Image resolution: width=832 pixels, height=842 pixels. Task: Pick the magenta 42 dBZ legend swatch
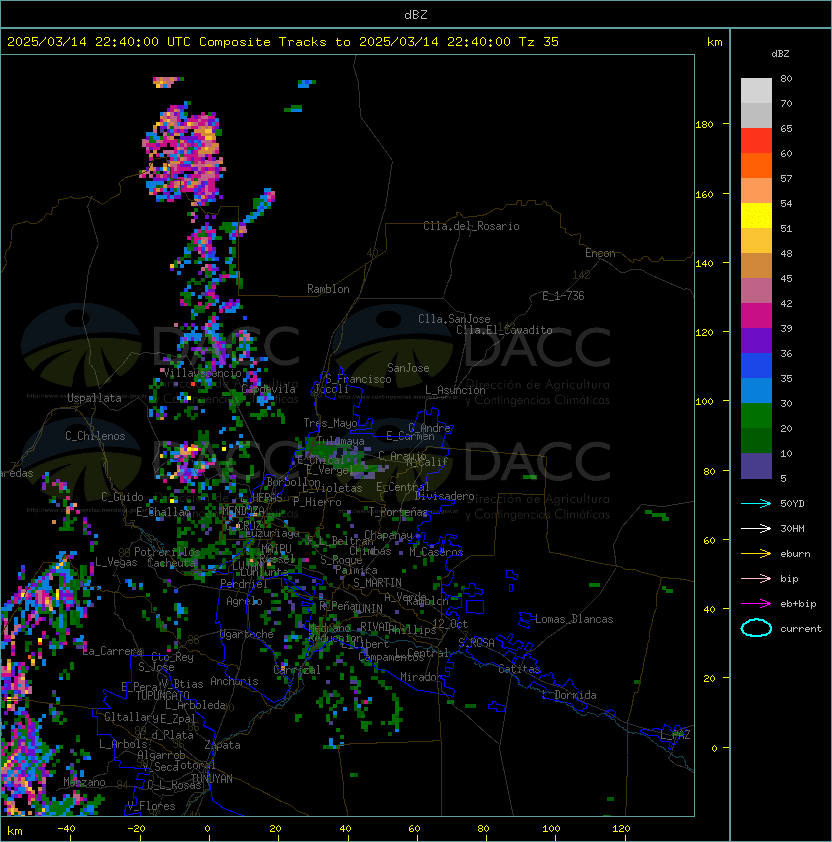(x=756, y=316)
